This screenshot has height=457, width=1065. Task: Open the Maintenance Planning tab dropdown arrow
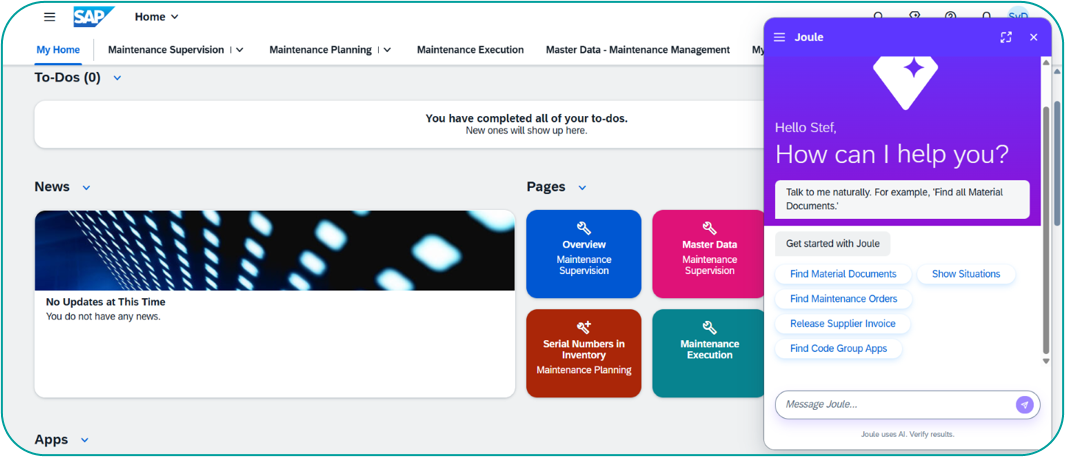point(388,50)
